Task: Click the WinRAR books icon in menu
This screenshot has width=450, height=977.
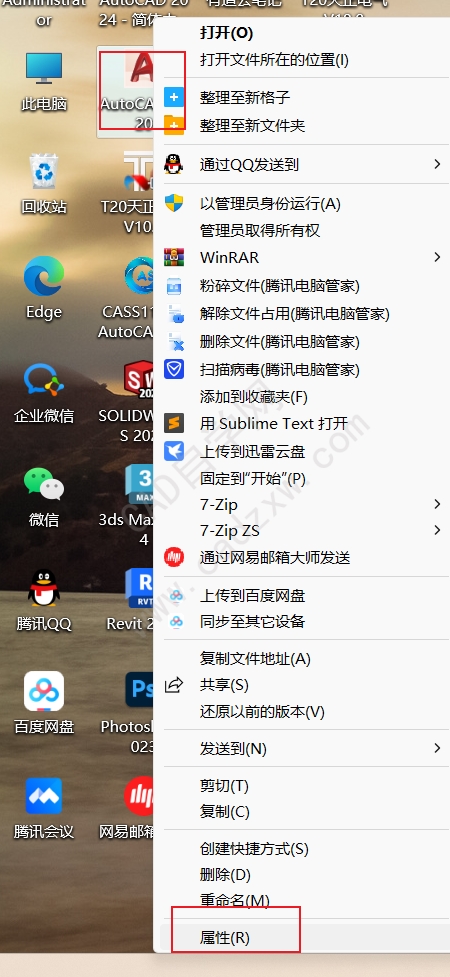Action: click(174, 257)
